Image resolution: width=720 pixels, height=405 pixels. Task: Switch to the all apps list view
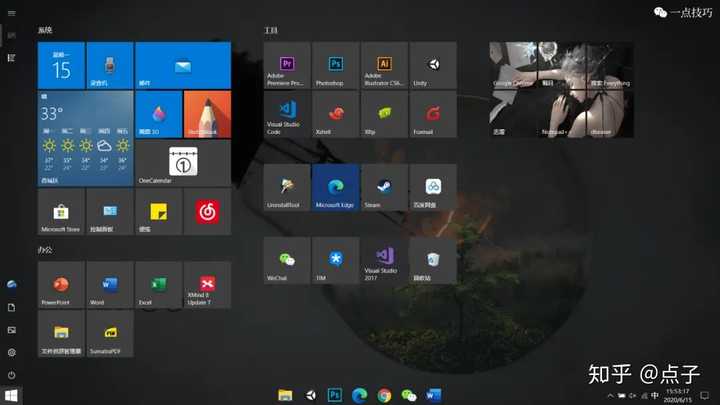point(11,58)
